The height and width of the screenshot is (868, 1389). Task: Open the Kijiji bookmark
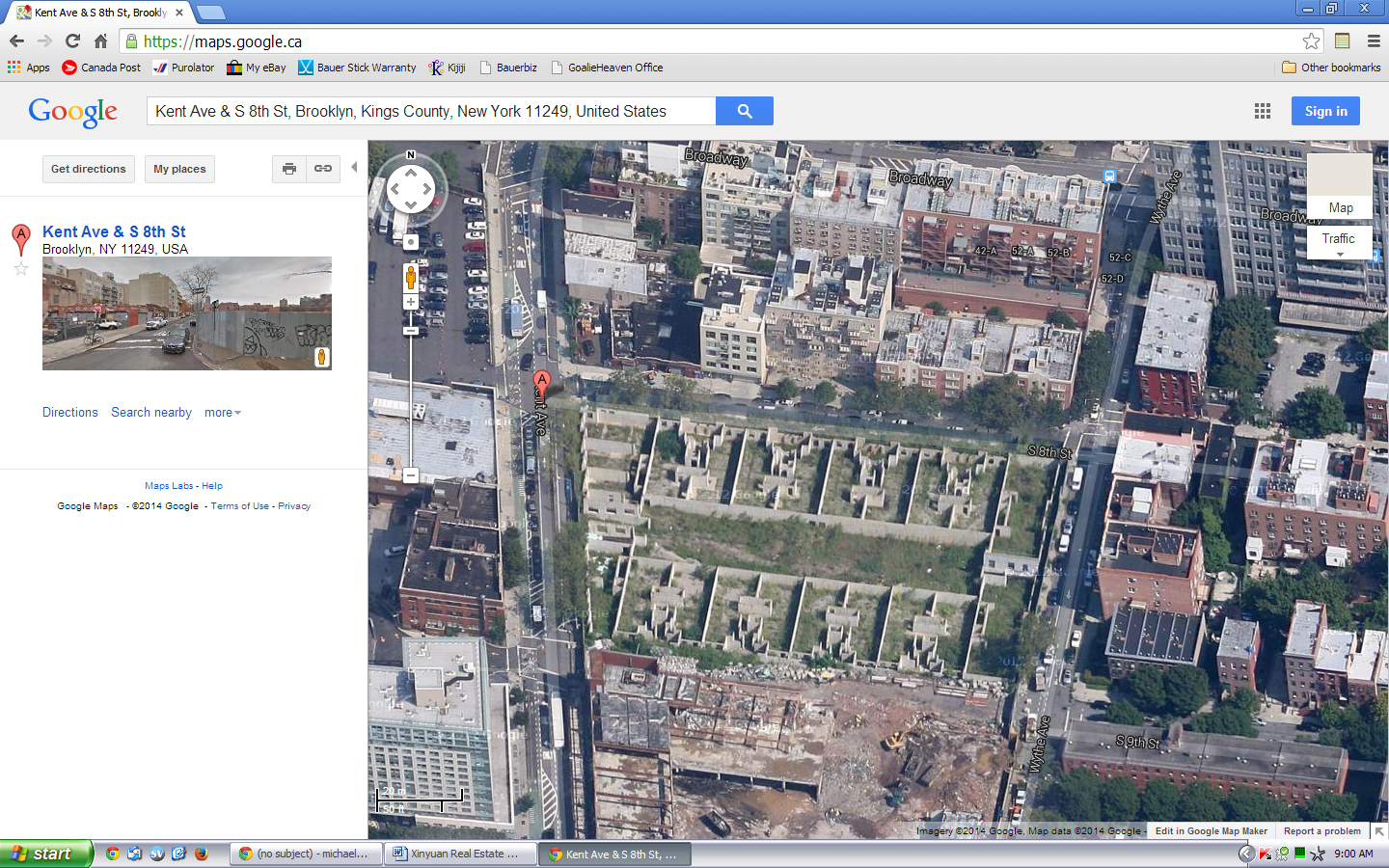[448, 68]
